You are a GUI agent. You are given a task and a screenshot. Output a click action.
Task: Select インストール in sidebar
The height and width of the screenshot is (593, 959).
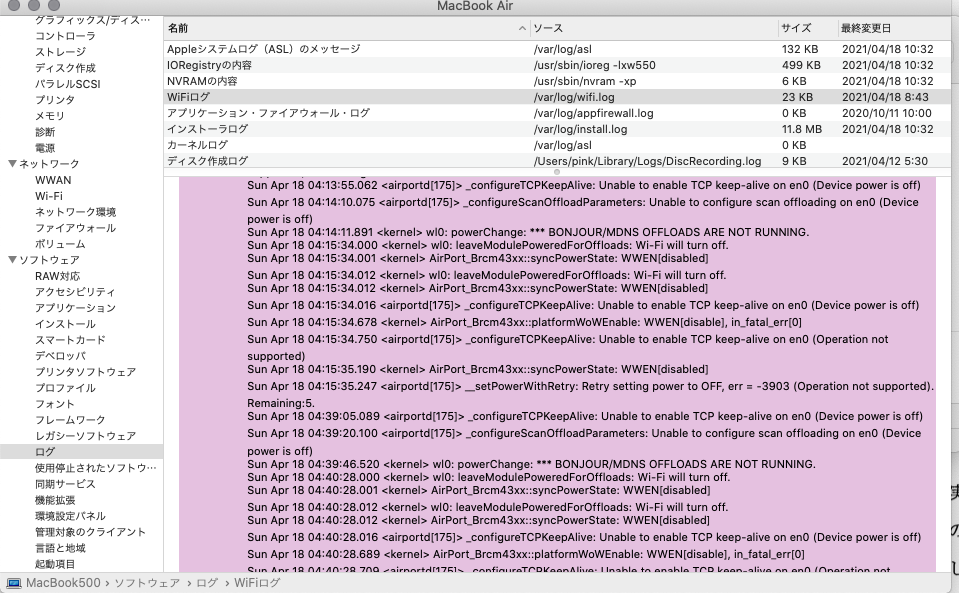pyautogui.click(x=65, y=324)
